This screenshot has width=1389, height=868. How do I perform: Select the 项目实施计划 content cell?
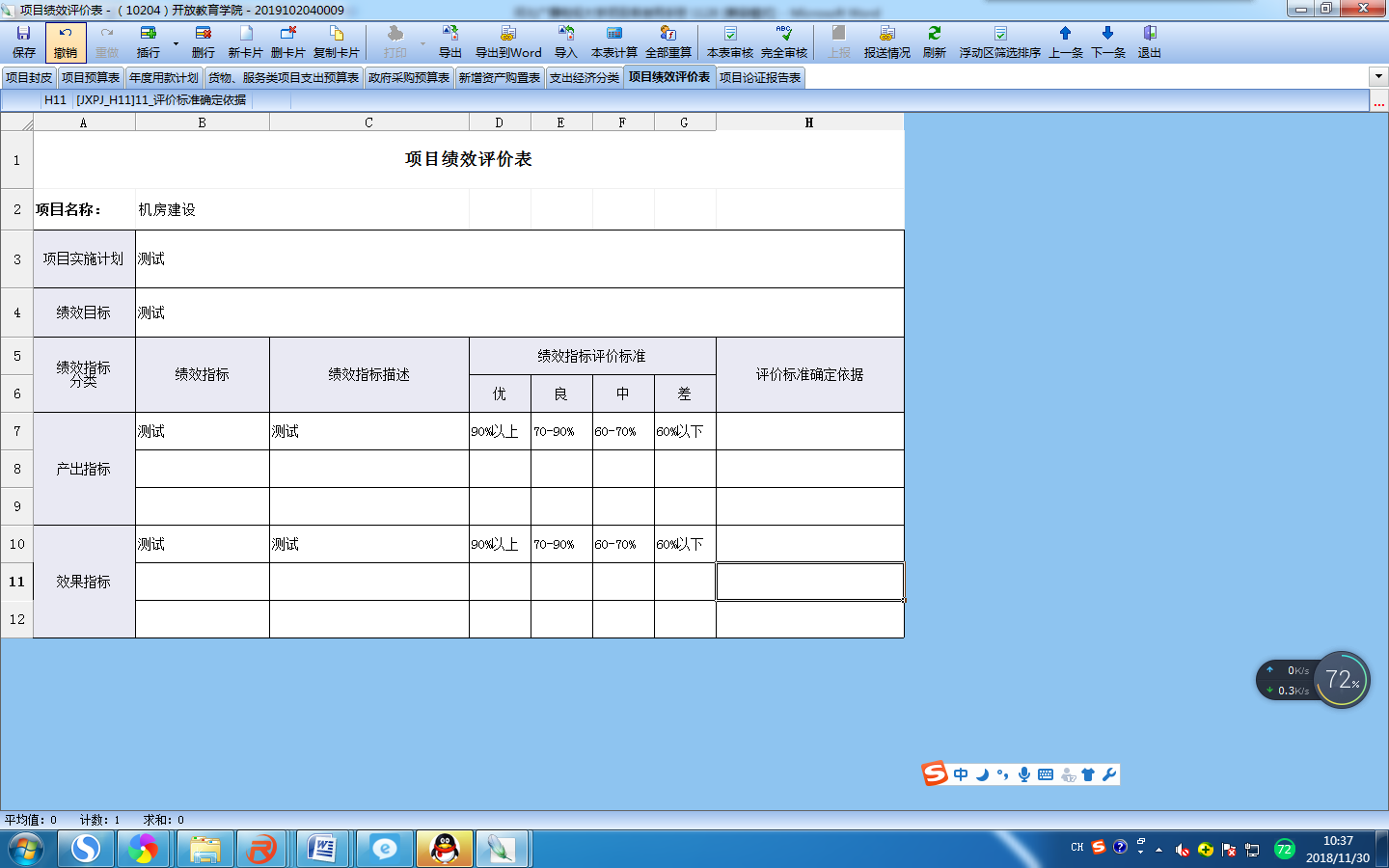(519, 258)
